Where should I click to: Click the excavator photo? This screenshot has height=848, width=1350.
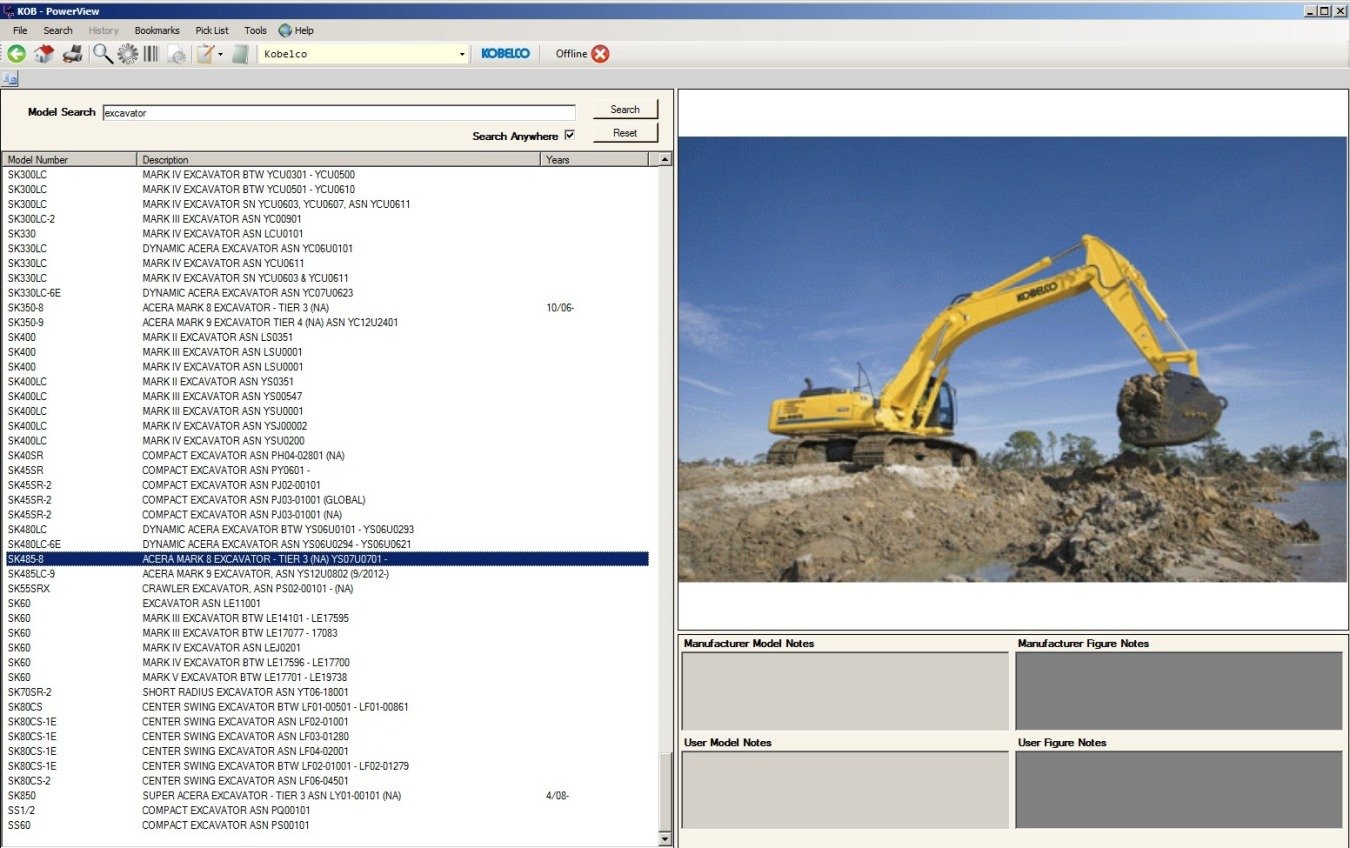(x=1012, y=359)
